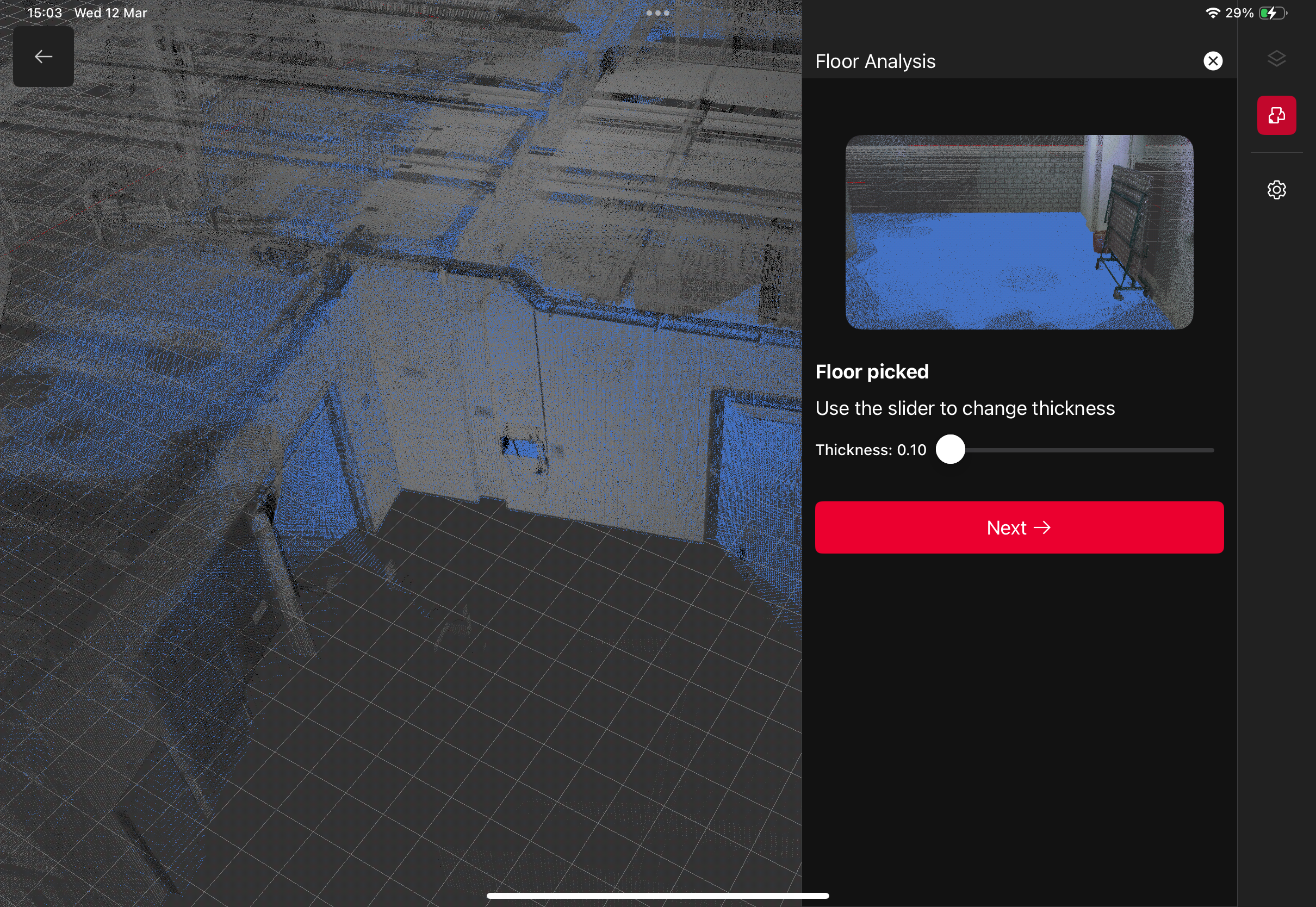Pick the small blue window opening in wall
Image resolution: width=1316 pixels, height=907 pixels.
(524, 449)
